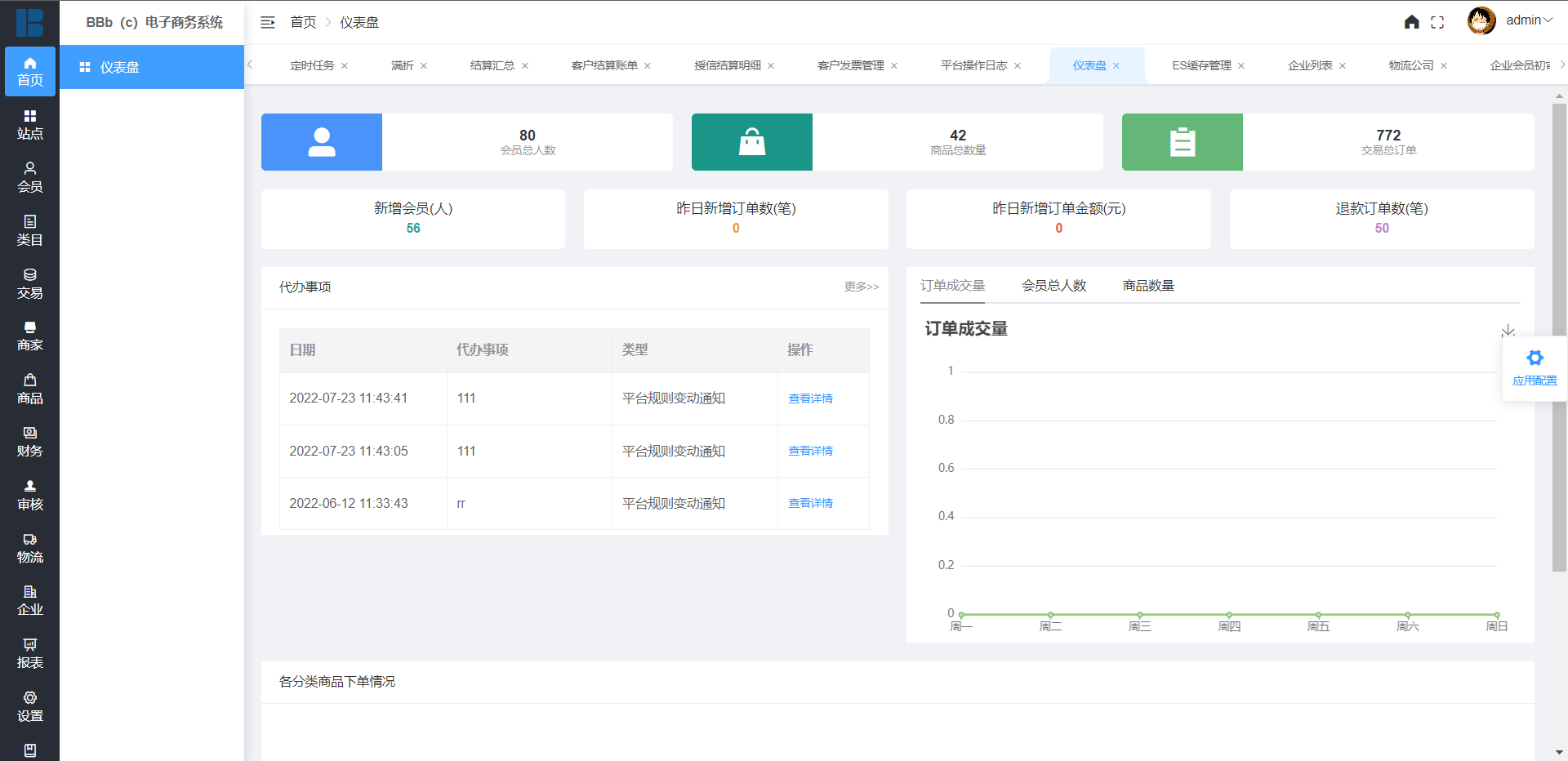The image size is (1568, 761).
Task: Open the 商家 merchants sidebar section
Action: (30, 336)
